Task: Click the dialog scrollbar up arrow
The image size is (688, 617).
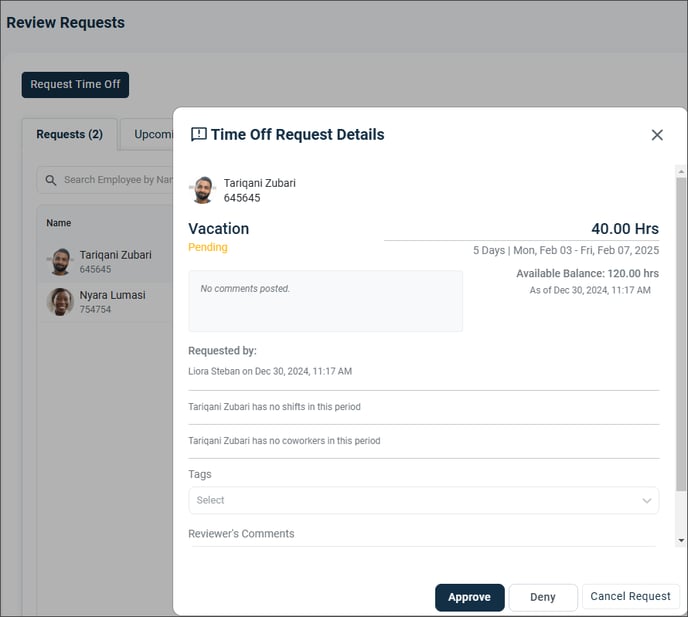Action: pos(681,172)
